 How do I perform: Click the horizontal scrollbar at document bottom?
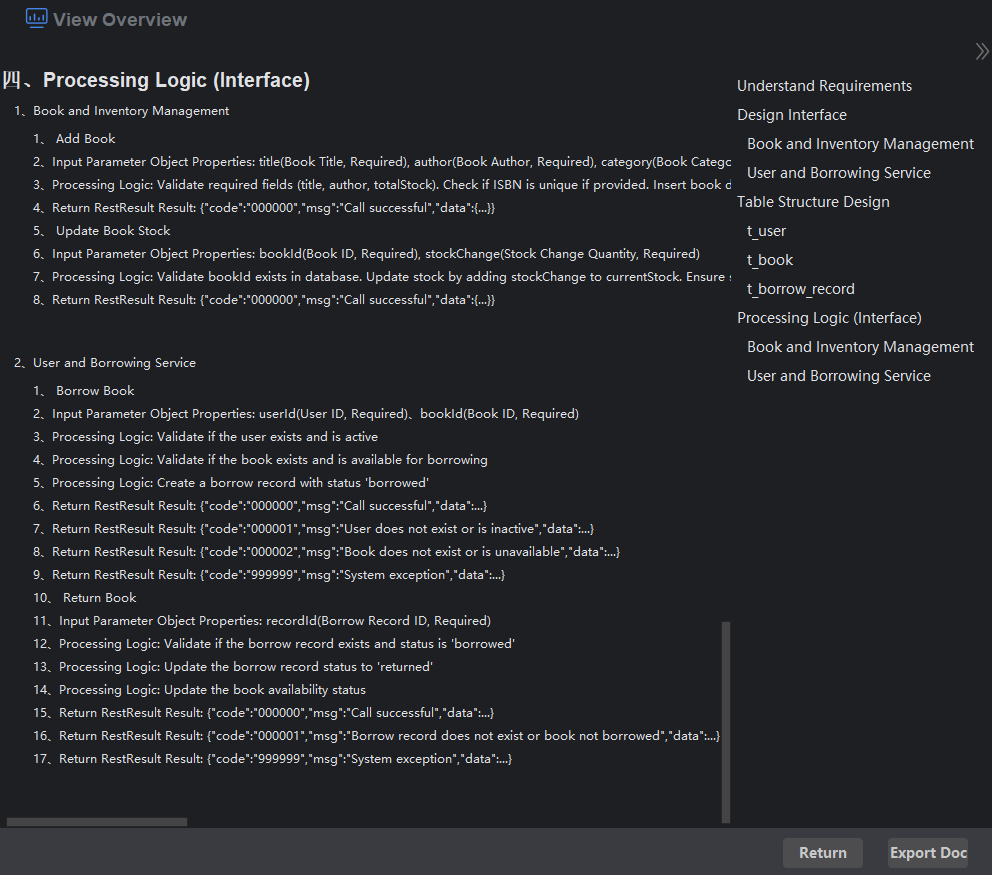(x=96, y=822)
